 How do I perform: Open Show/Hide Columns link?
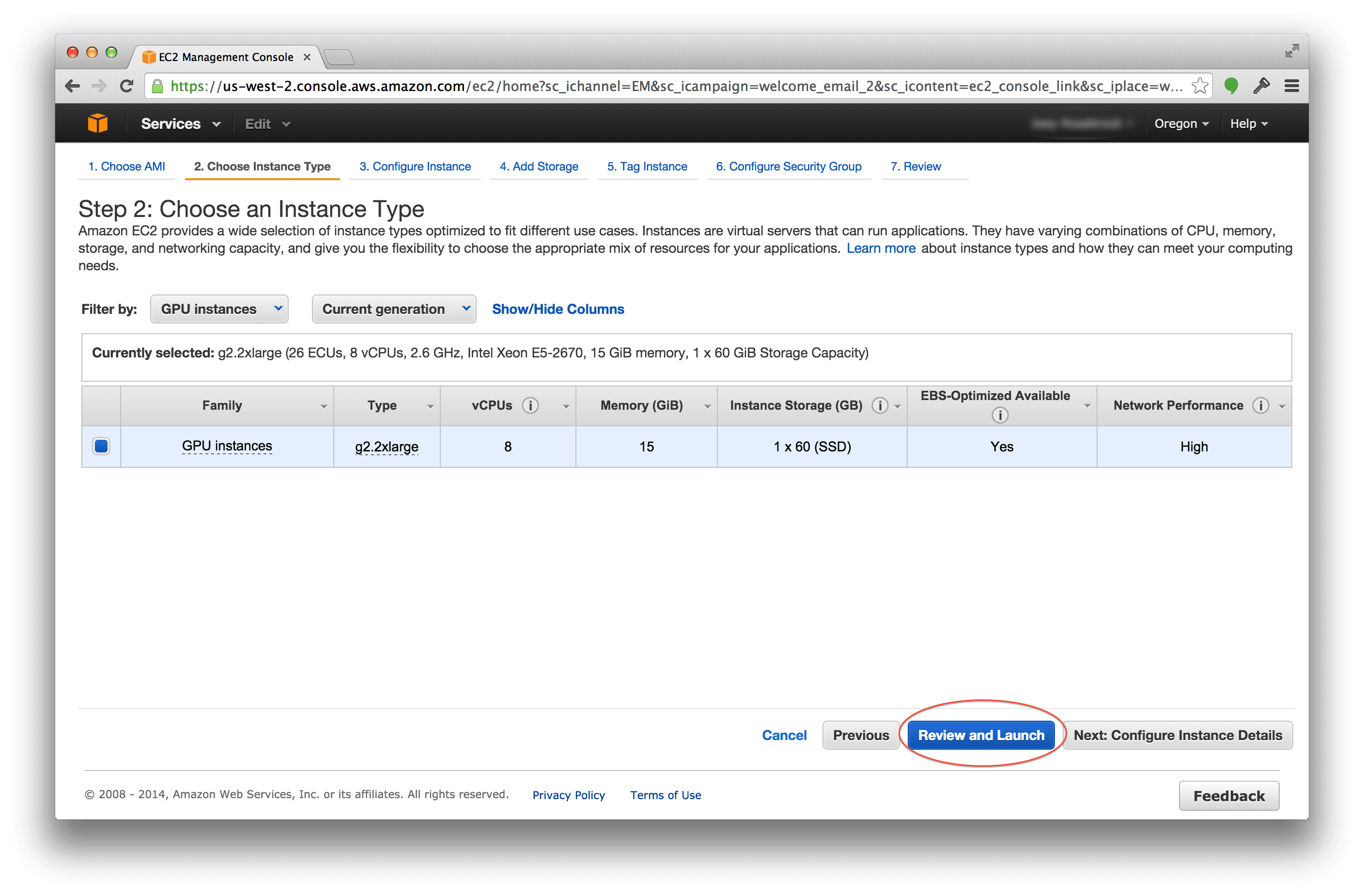pyautogui.click(x=558, y=309)
